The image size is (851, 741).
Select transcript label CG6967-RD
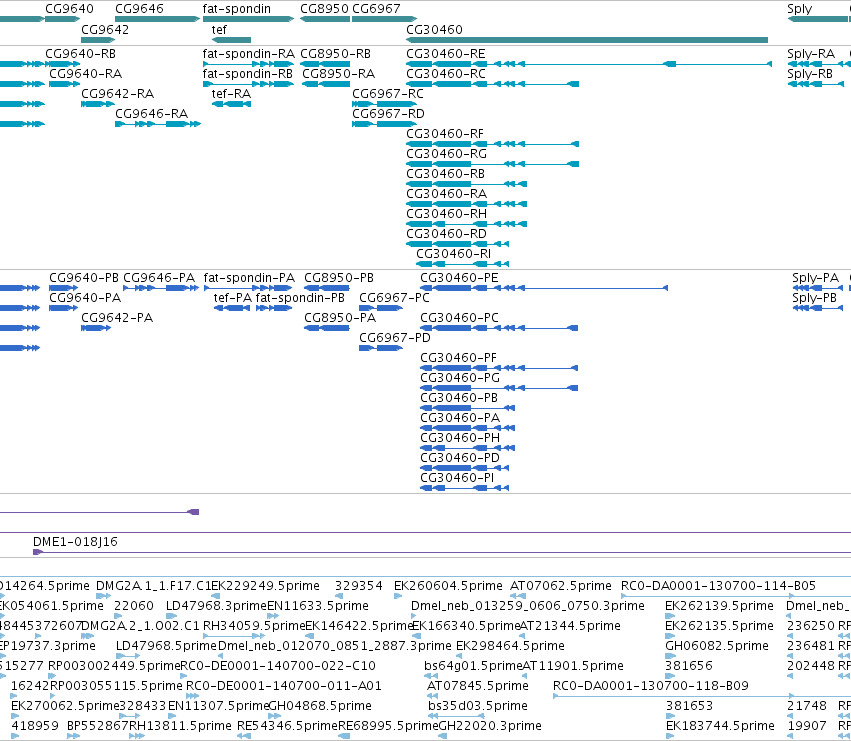click(388, 114)
